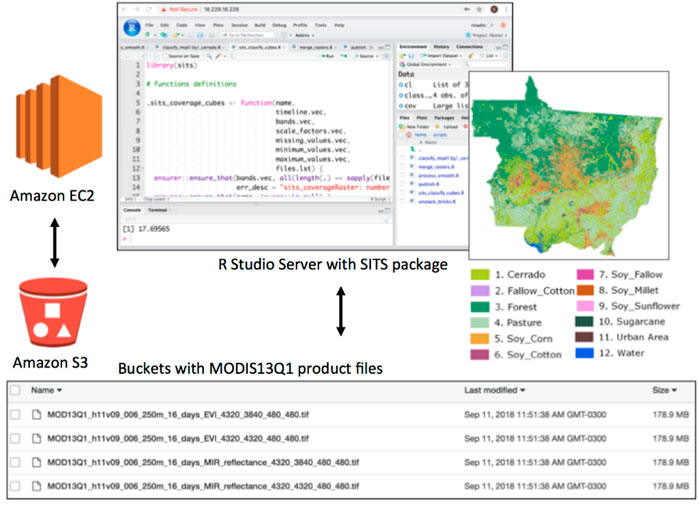The image size is (700, 507).
Task: Select the merge_rasters.R editor tab
Action: point(315,47)
